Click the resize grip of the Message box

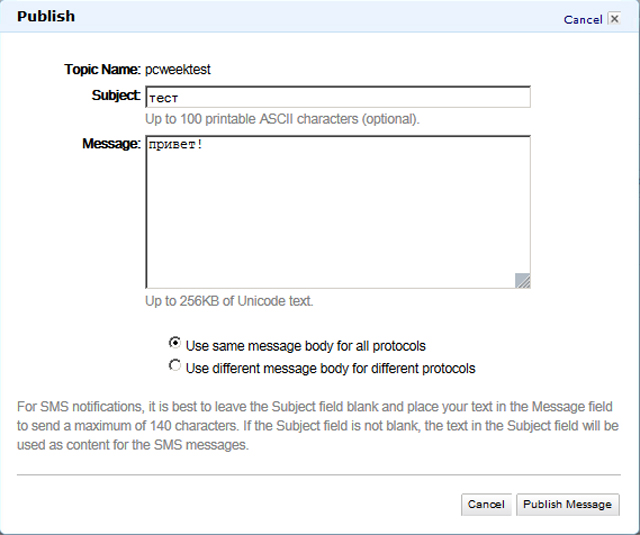pyautogui.click(x=522, y=280)
